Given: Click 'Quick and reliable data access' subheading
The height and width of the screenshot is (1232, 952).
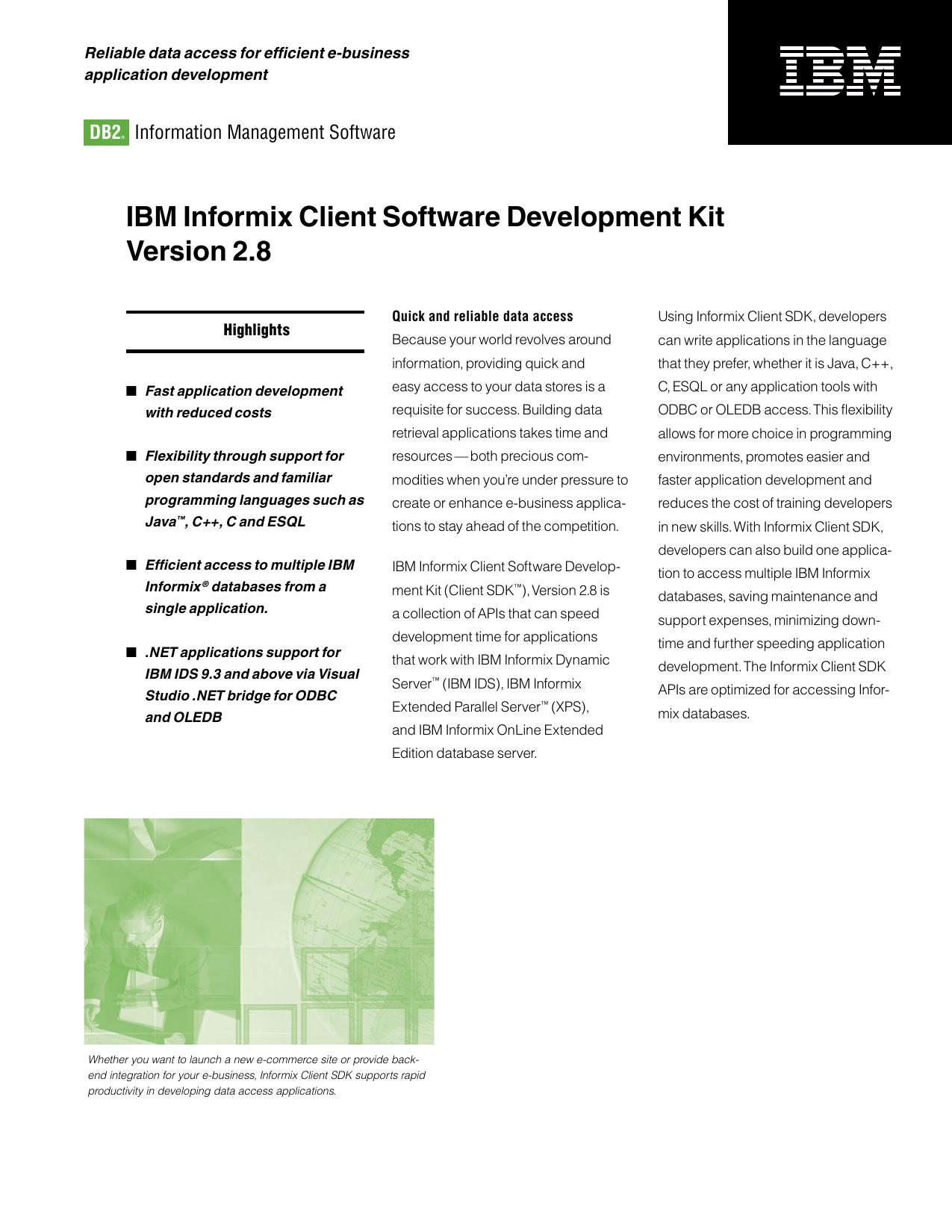Looking at the screenshot, I should point(482,316).
